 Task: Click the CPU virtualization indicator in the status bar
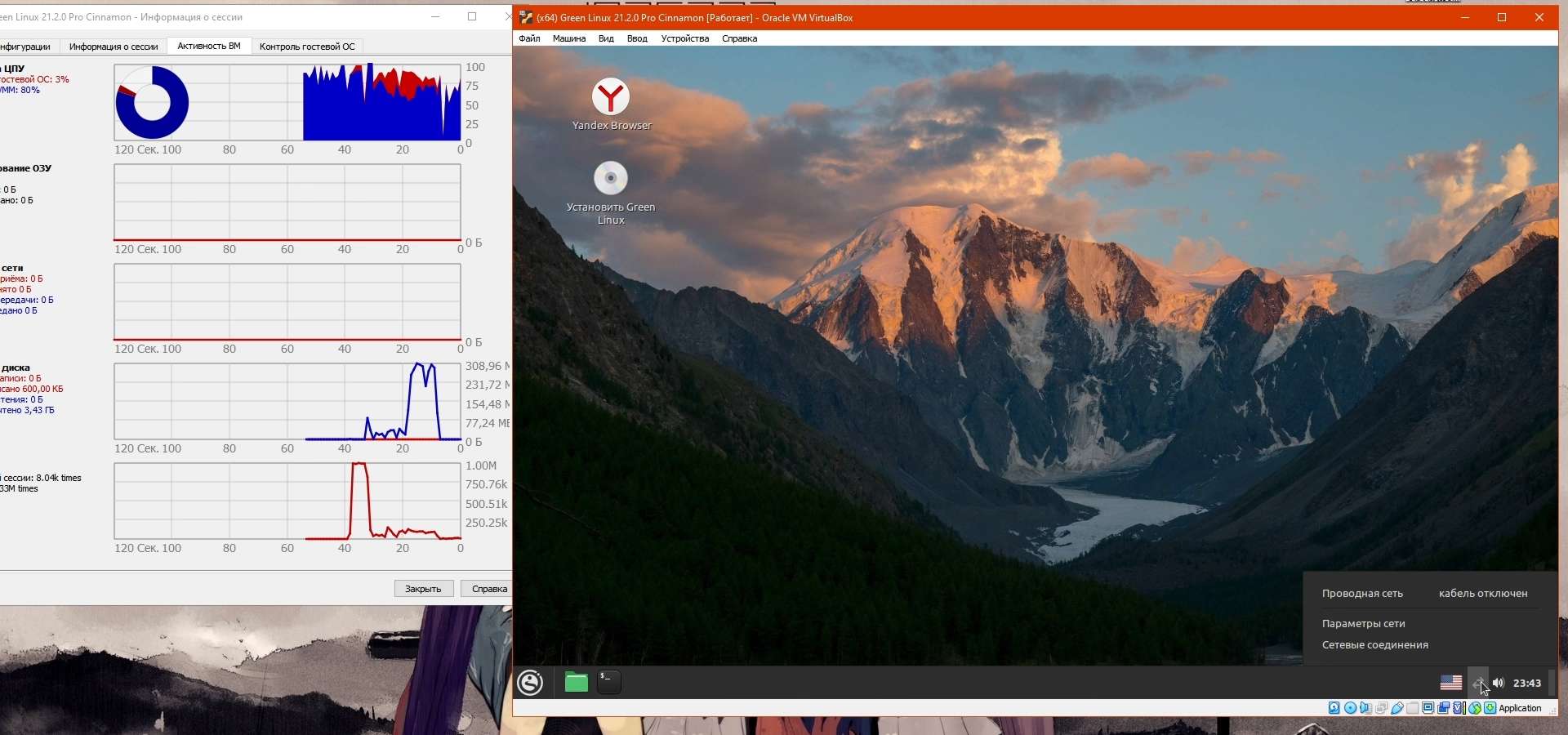pyautogui.click(x=1459, y=708)
